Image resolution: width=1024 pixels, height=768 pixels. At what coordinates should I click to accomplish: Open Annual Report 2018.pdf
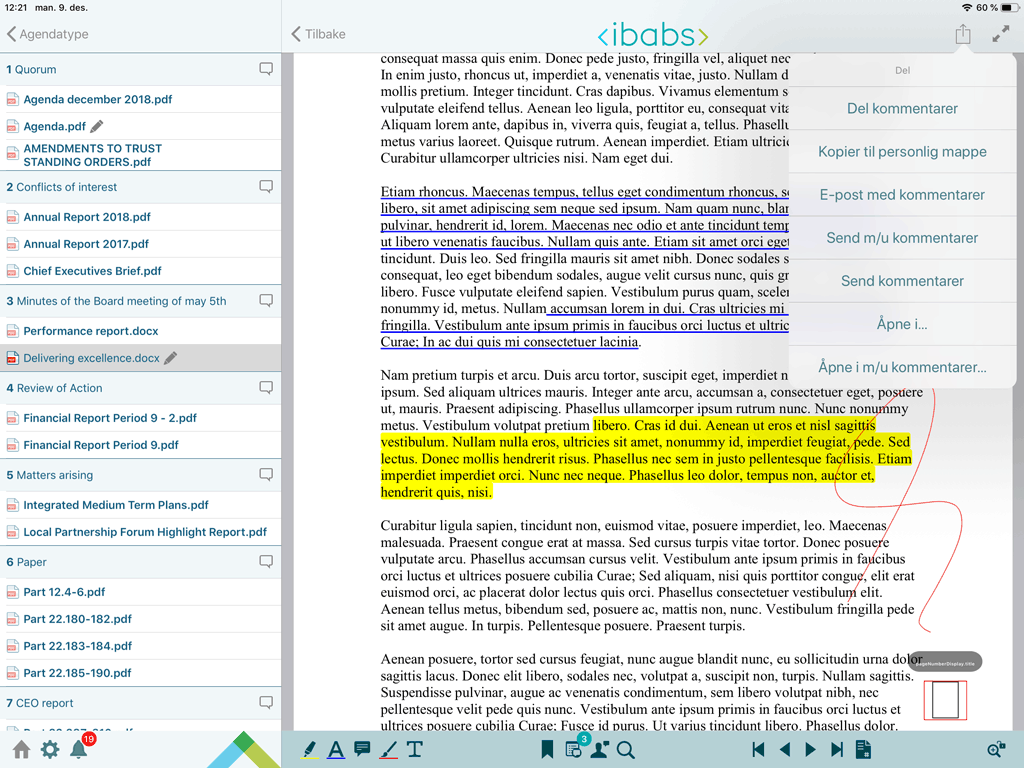click(x=140, y=217)
